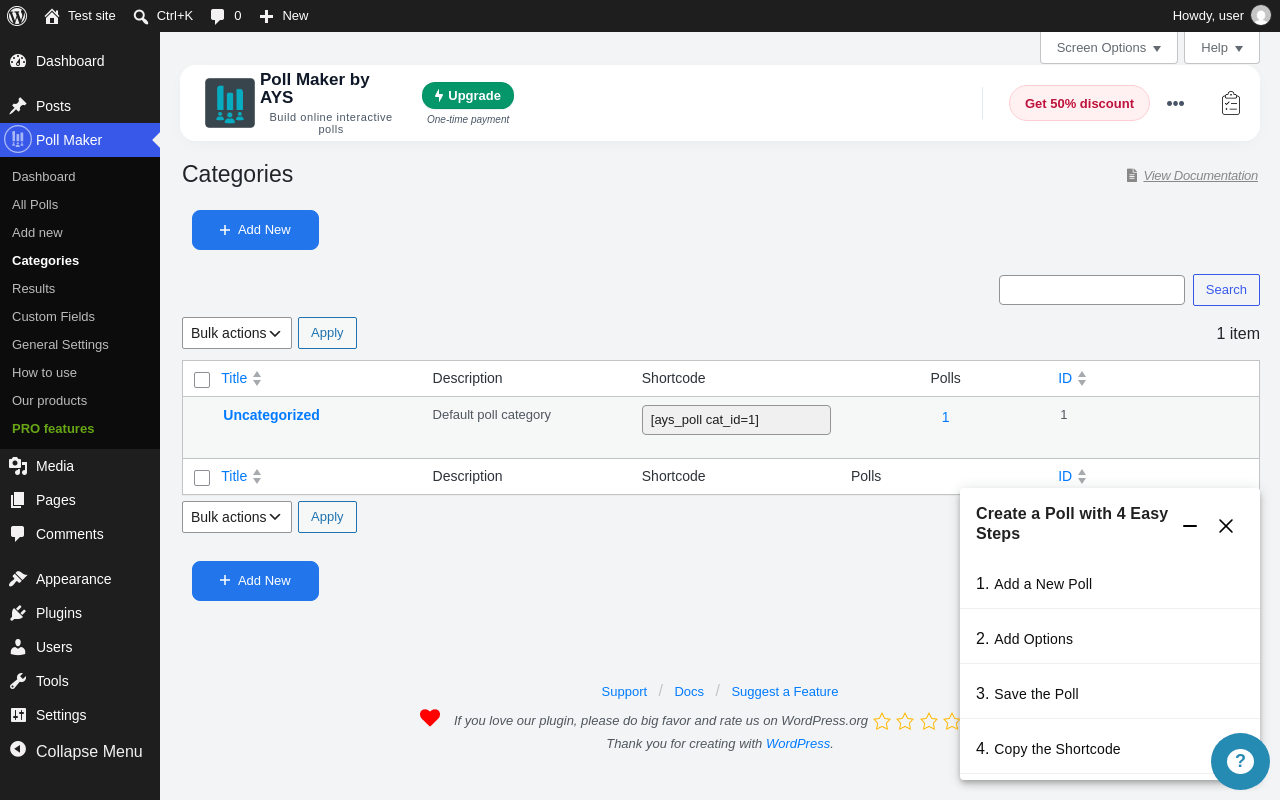Click the Poll Maker sidebar icon

[x=18, y=139]
